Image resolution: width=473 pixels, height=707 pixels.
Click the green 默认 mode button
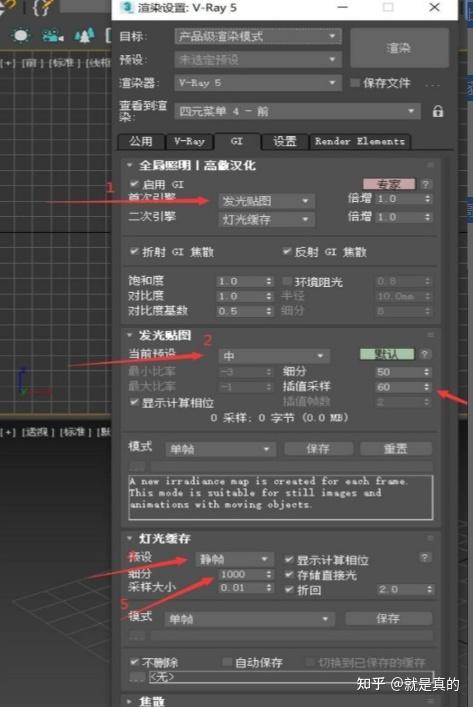coord(387,354)
